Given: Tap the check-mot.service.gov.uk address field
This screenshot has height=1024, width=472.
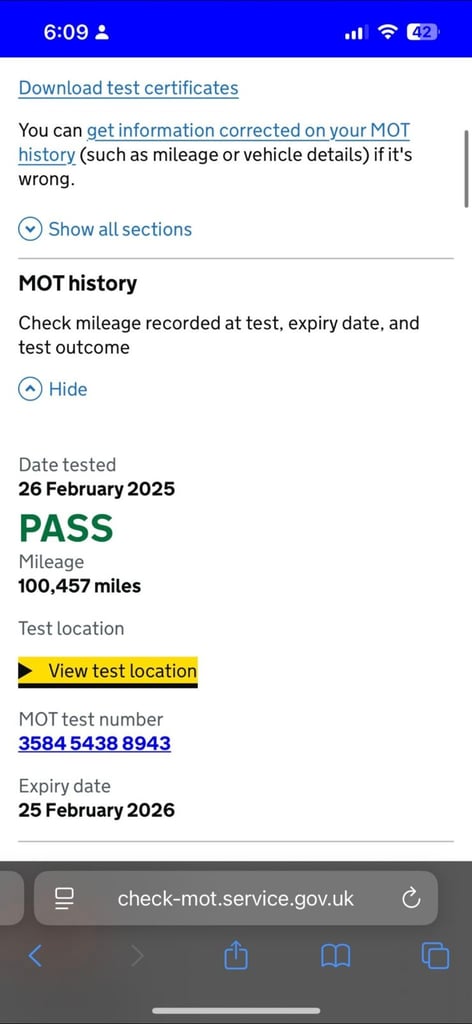Looking at the screenshot, I should (236, 899).
